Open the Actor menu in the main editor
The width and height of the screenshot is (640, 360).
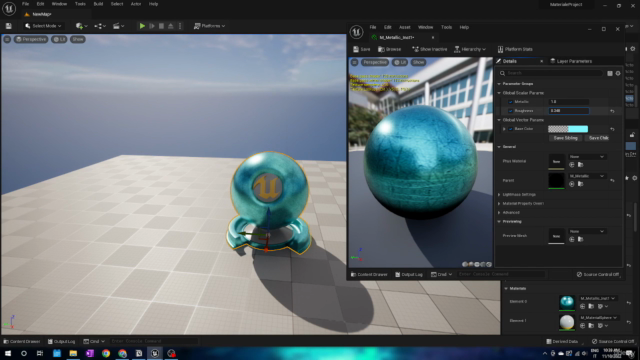pos(136,4)
